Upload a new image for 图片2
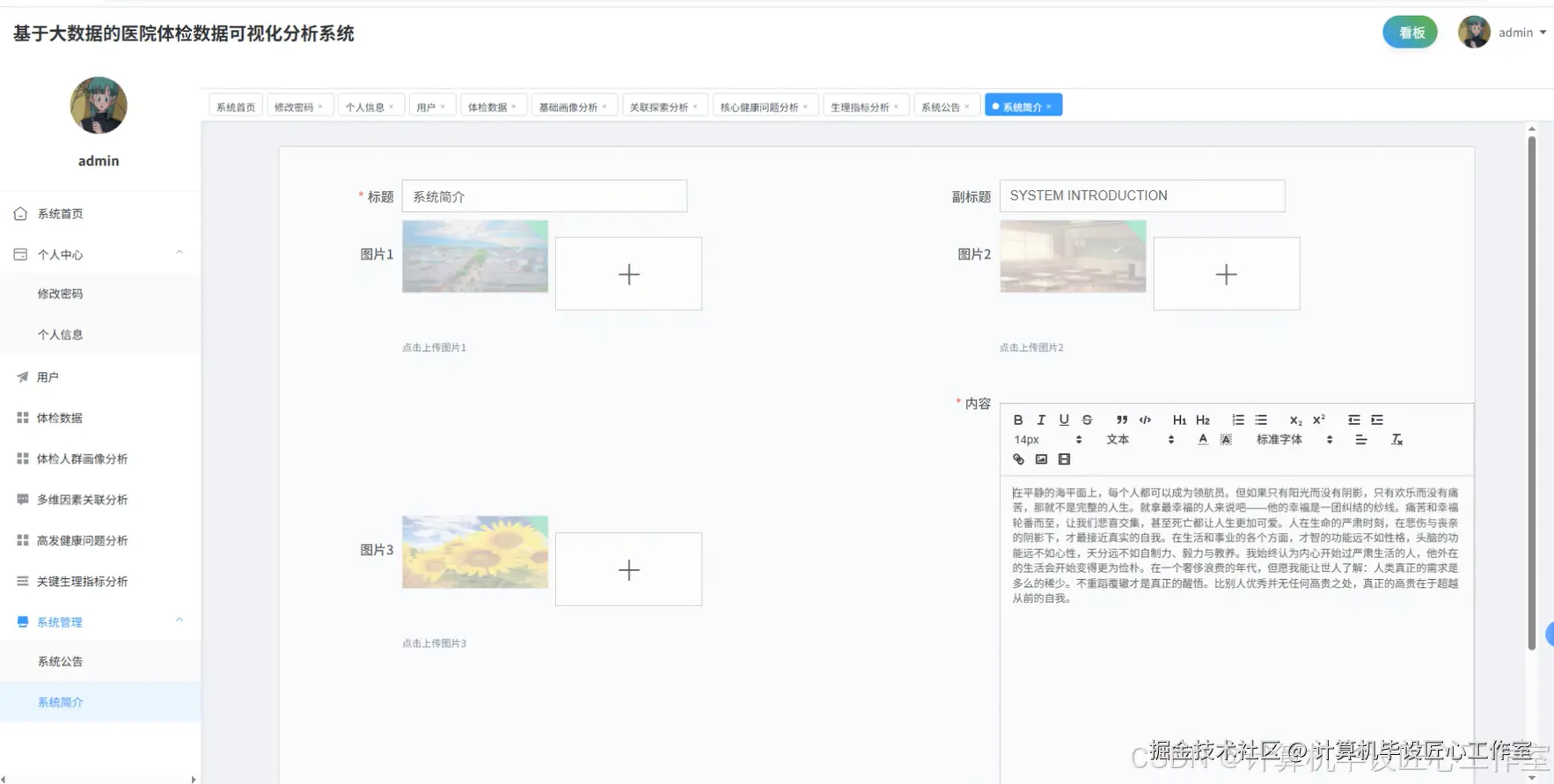Screen dimensions: 1554x784 point(1227,274)
